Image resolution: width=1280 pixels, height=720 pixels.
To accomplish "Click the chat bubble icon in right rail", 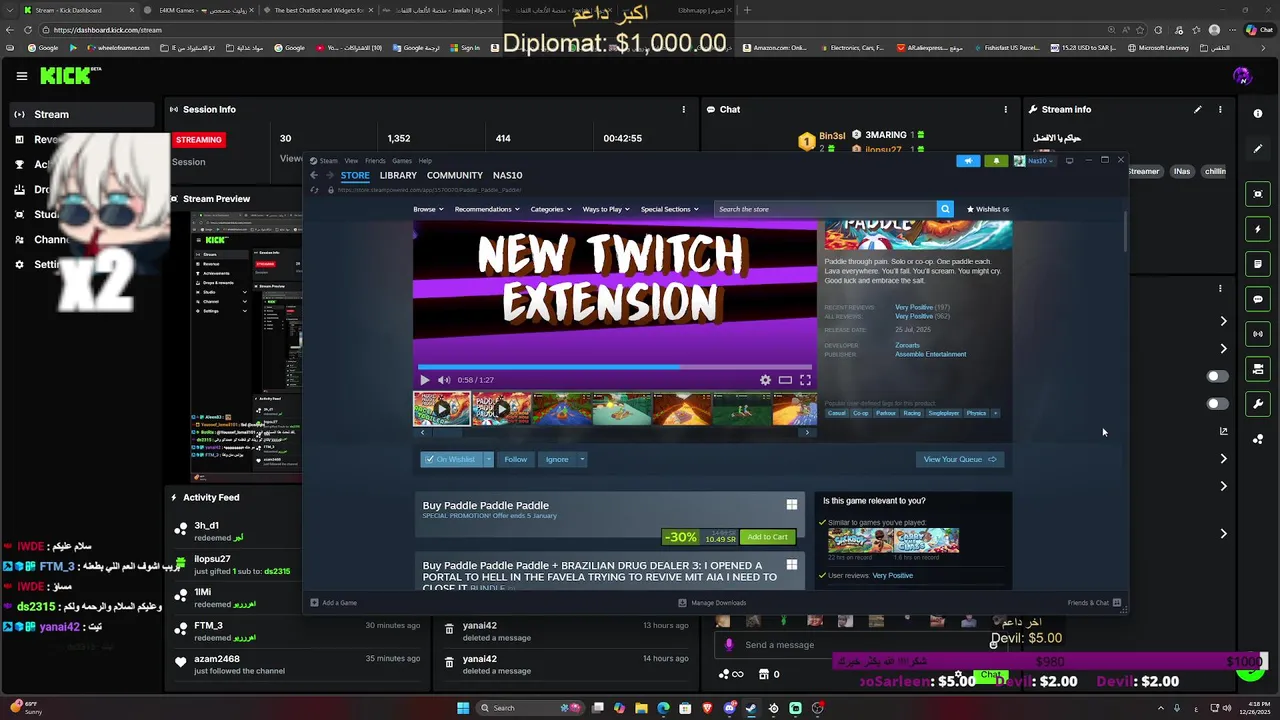I will point(1258,299).
